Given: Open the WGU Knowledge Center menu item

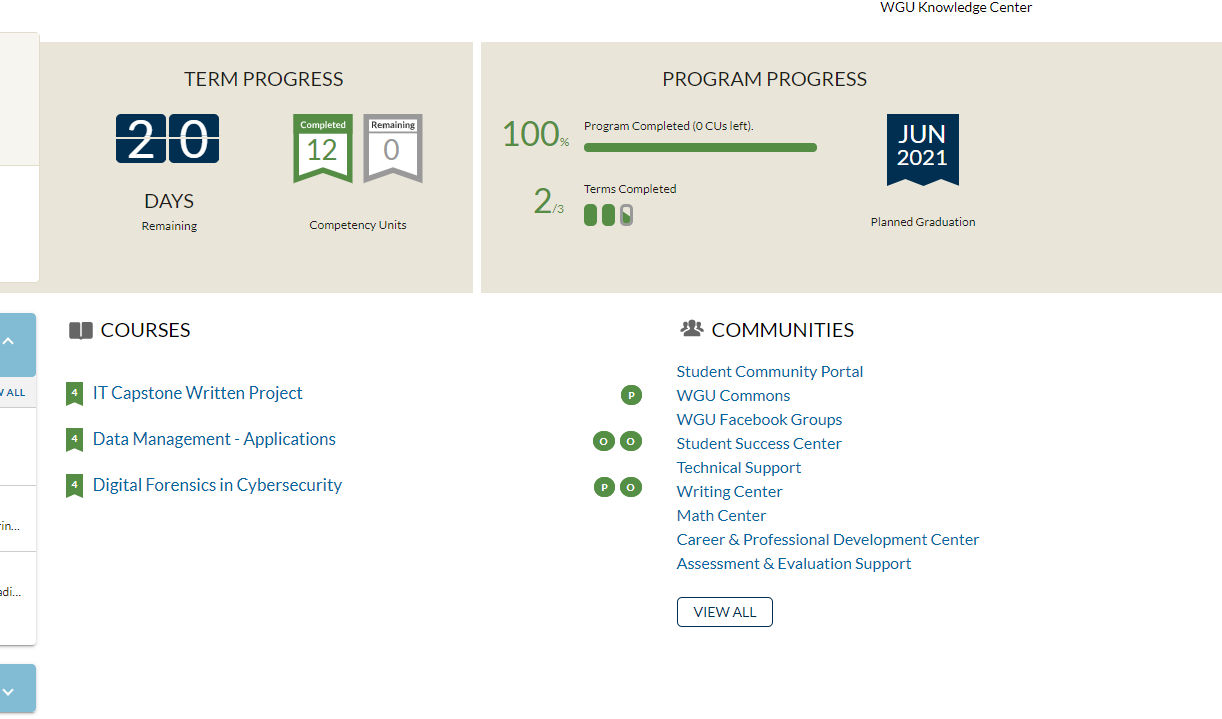Looking at the screenshot, I should [955, 8].
